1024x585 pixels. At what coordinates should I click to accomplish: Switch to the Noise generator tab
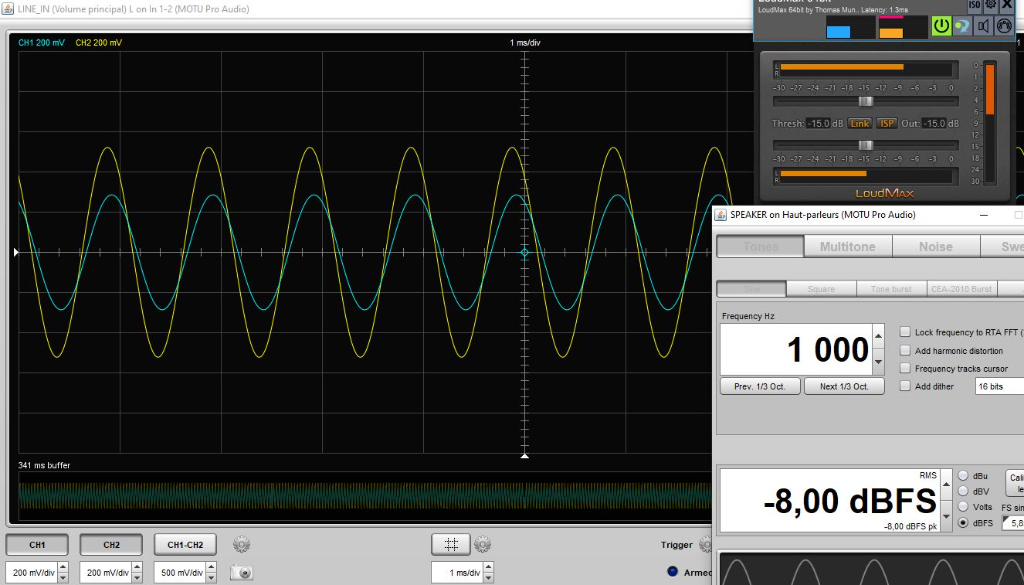935,247
